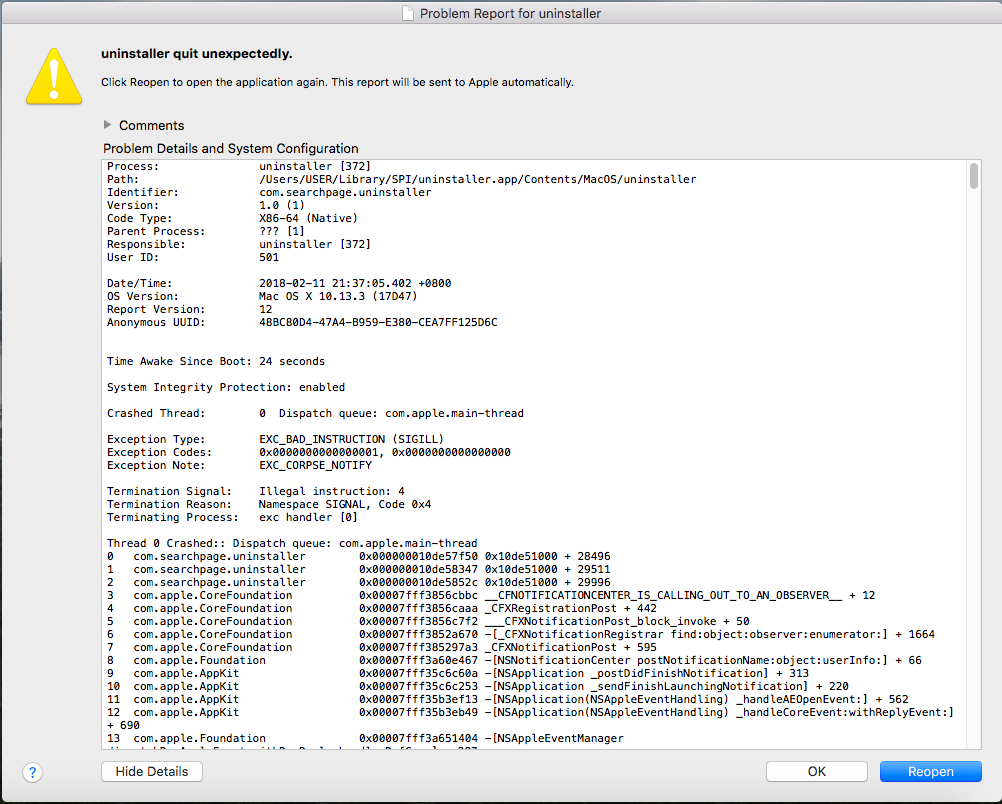The width and height of the screenshot is (1002, 804).
Task: Click Hide Details button
Action: tap(152, 771)
